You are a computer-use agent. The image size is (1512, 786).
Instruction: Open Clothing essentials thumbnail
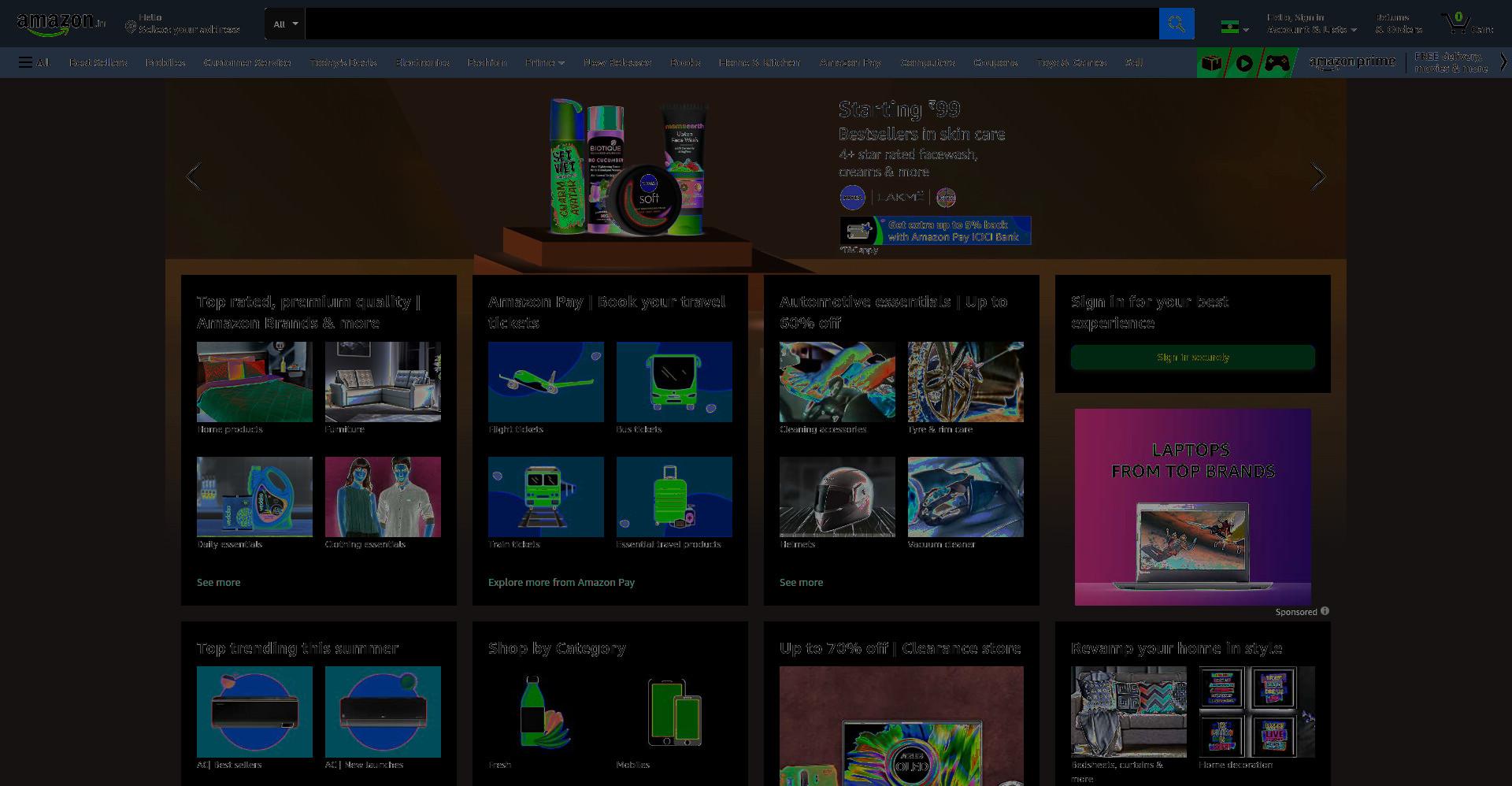click(383, 497)
